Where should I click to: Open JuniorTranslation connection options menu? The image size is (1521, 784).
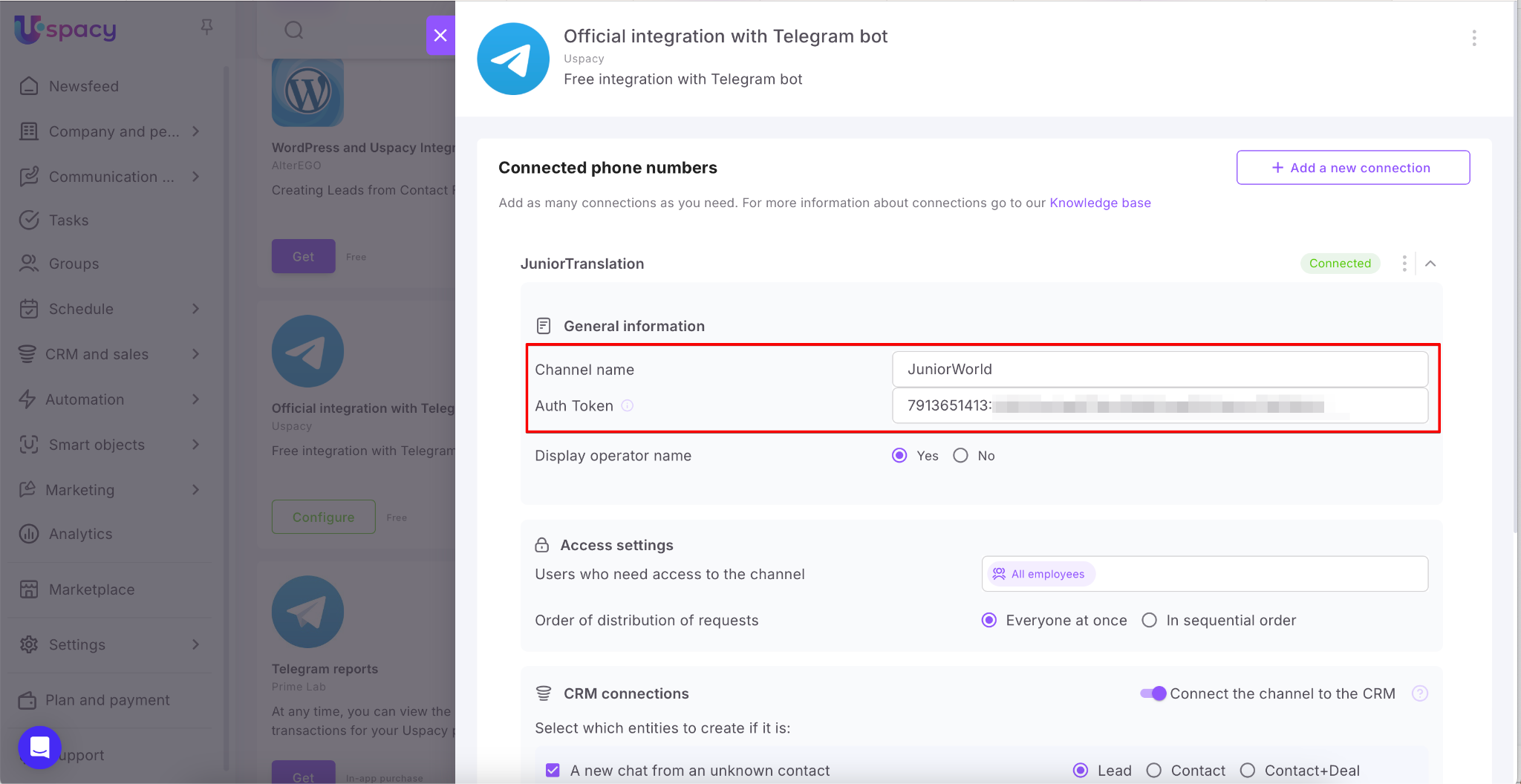tap(1404, 264)
